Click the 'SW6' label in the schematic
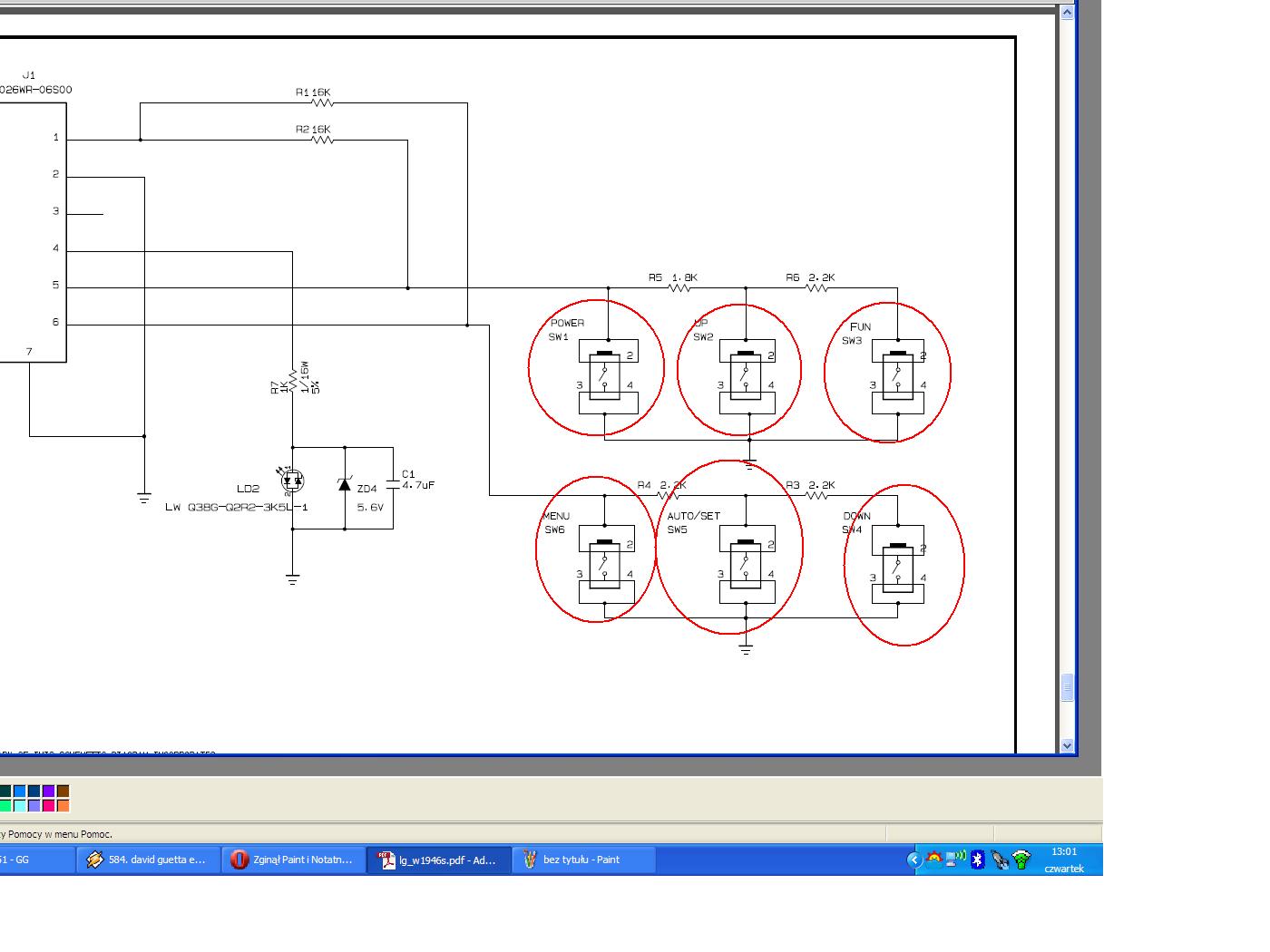Screen dimensions: 1270x952 [x=554, y=530]
